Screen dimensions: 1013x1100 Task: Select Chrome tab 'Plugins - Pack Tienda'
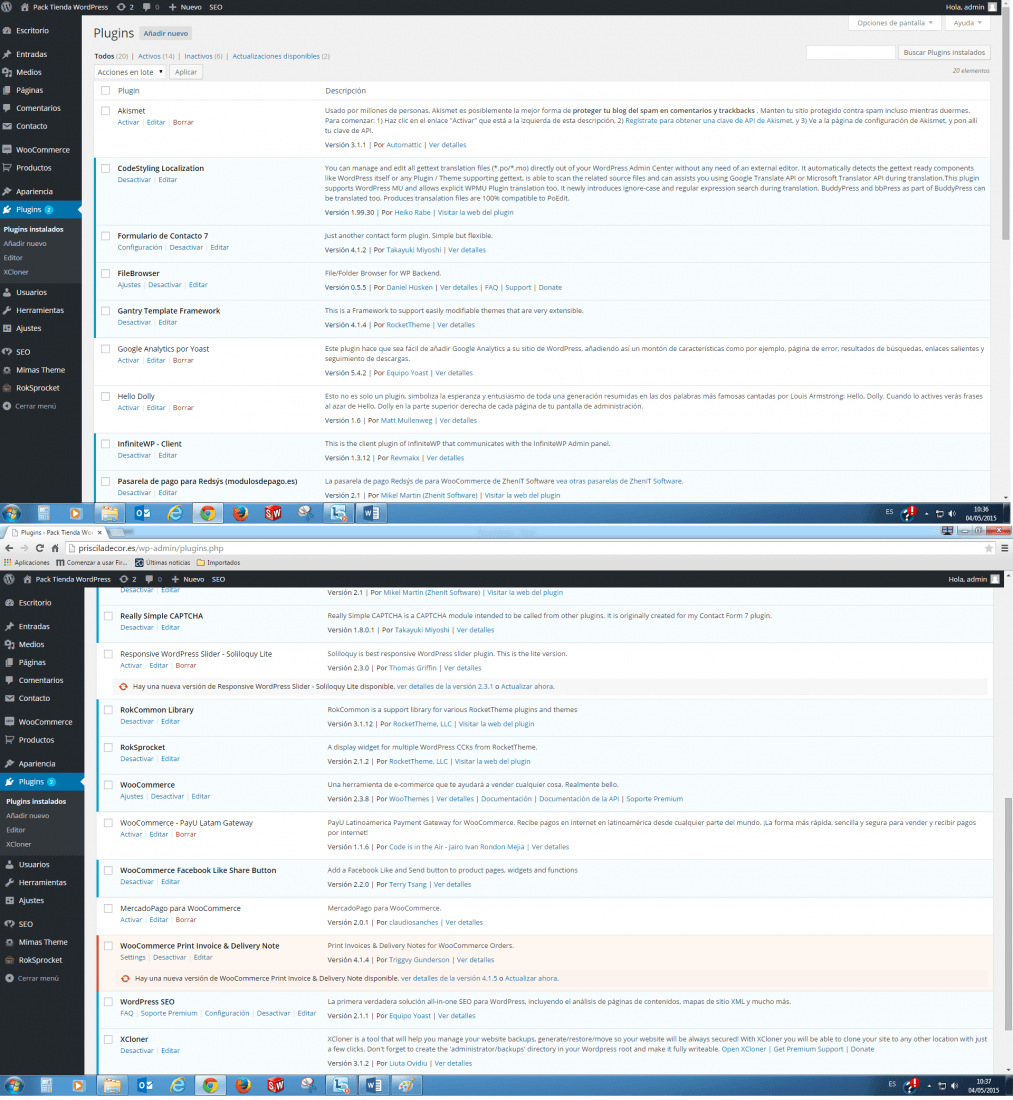[x=56, y=532]
